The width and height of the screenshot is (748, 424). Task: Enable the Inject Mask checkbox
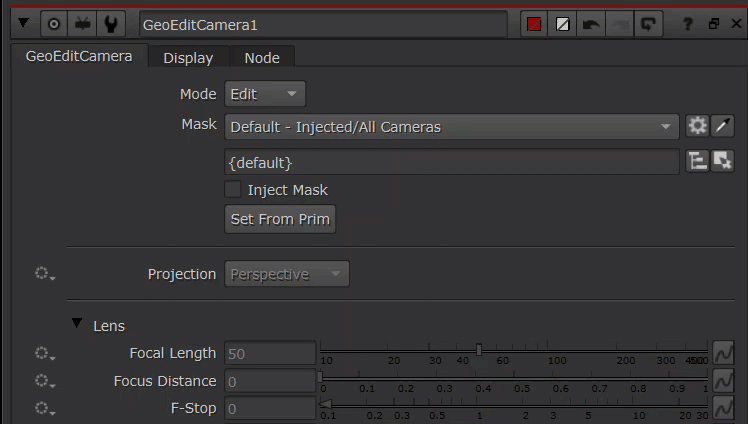pos(233,190)
